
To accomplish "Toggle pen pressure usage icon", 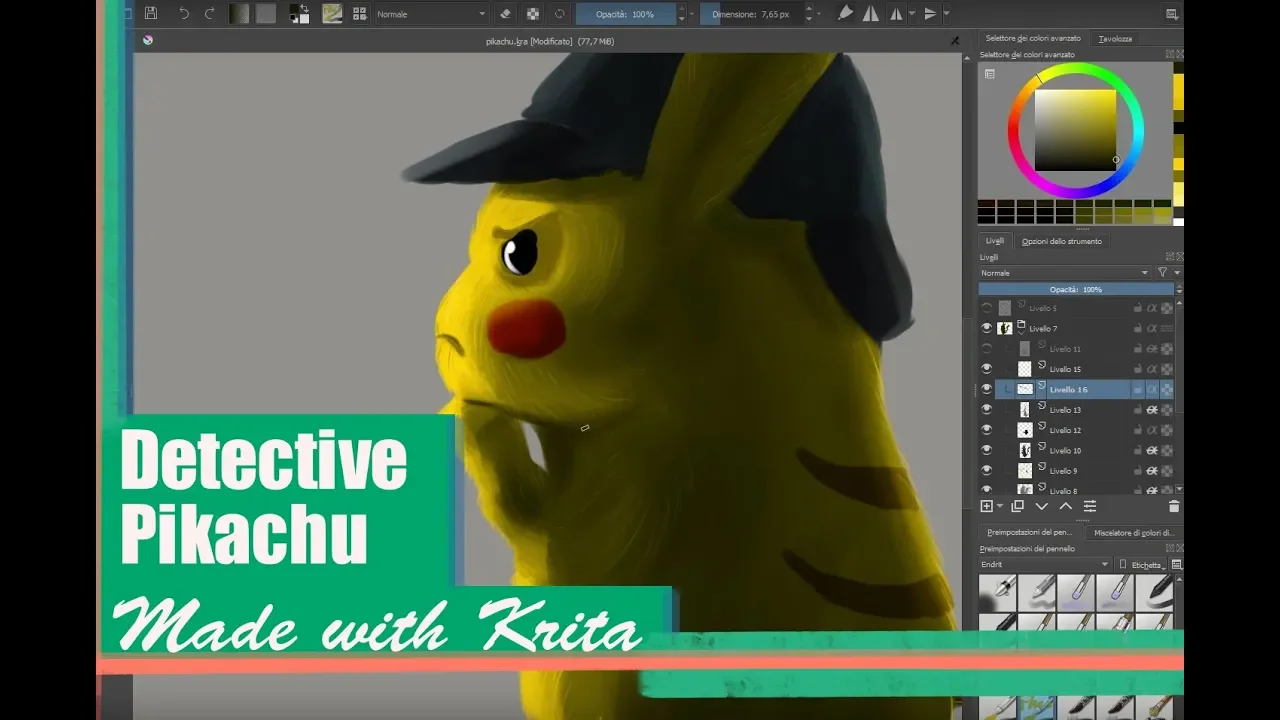I will tap(846, 13).
